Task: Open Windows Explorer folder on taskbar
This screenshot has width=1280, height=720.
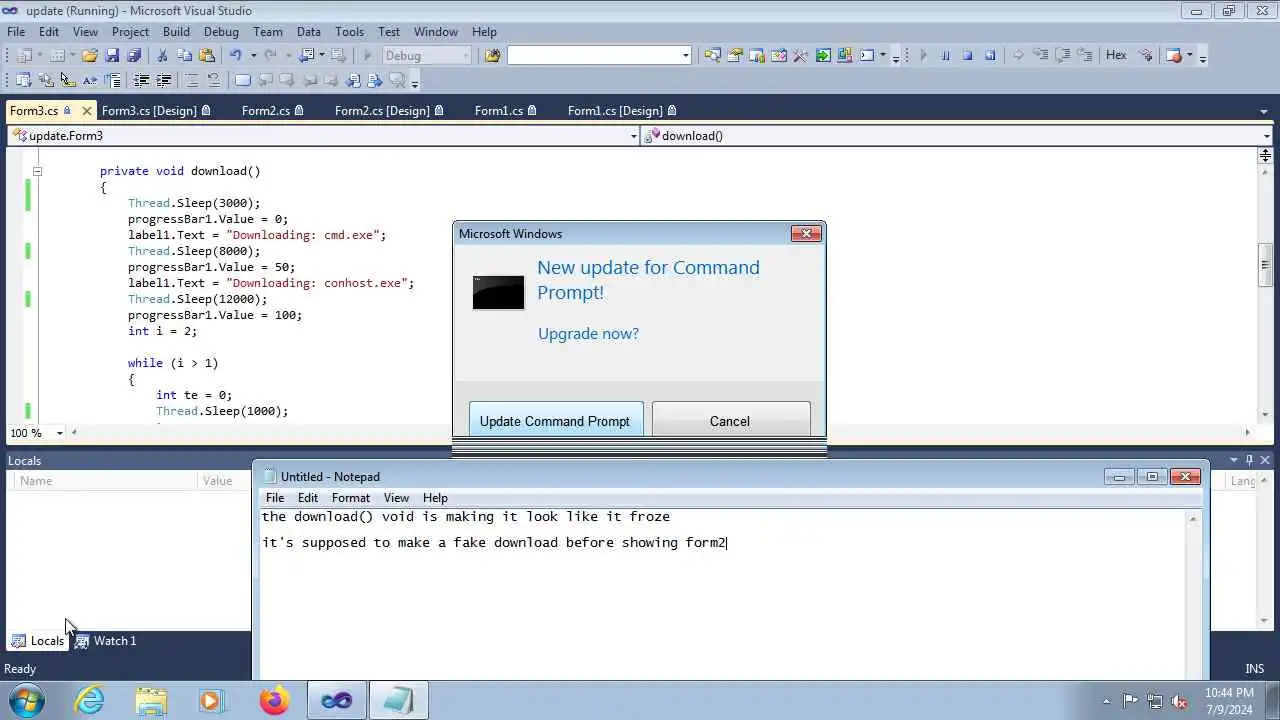Action: coord(151,700)
